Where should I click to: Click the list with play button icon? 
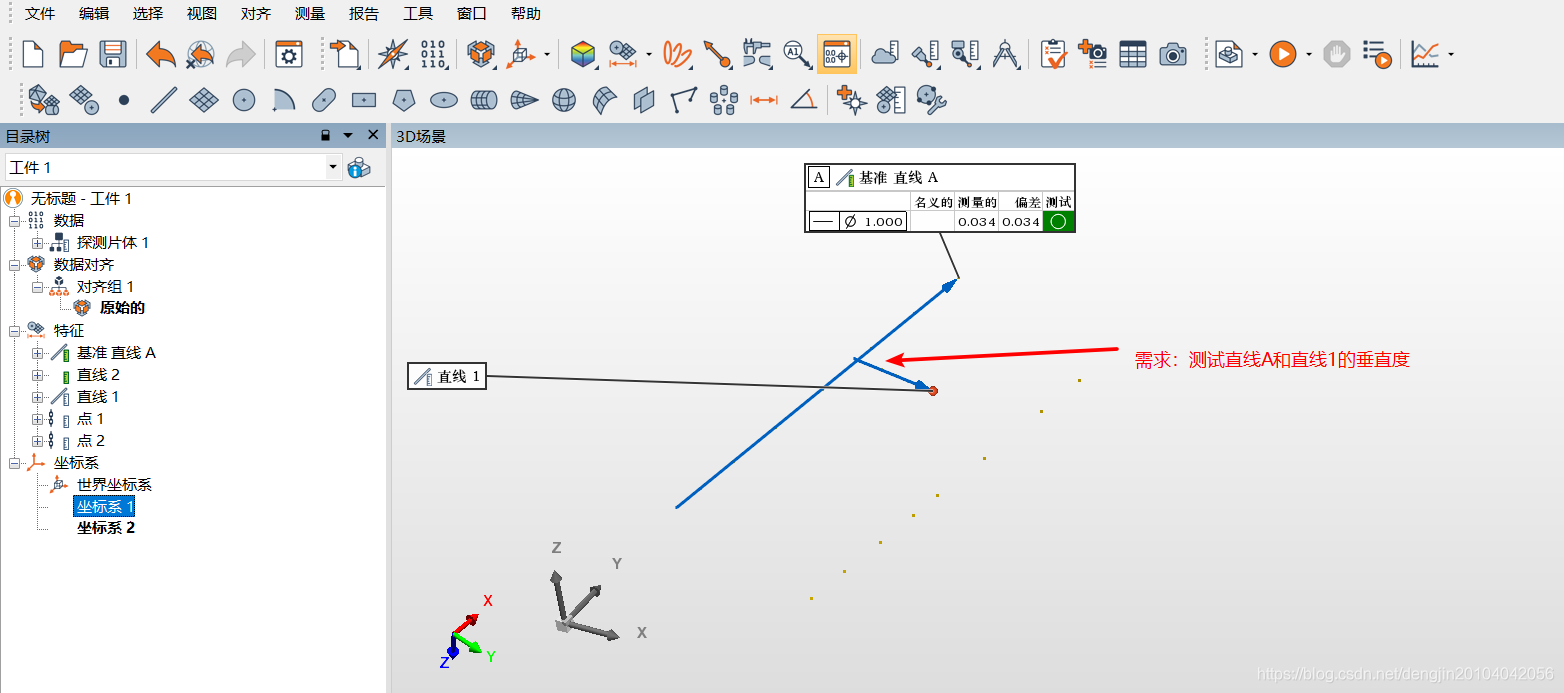coord(1377,54)
